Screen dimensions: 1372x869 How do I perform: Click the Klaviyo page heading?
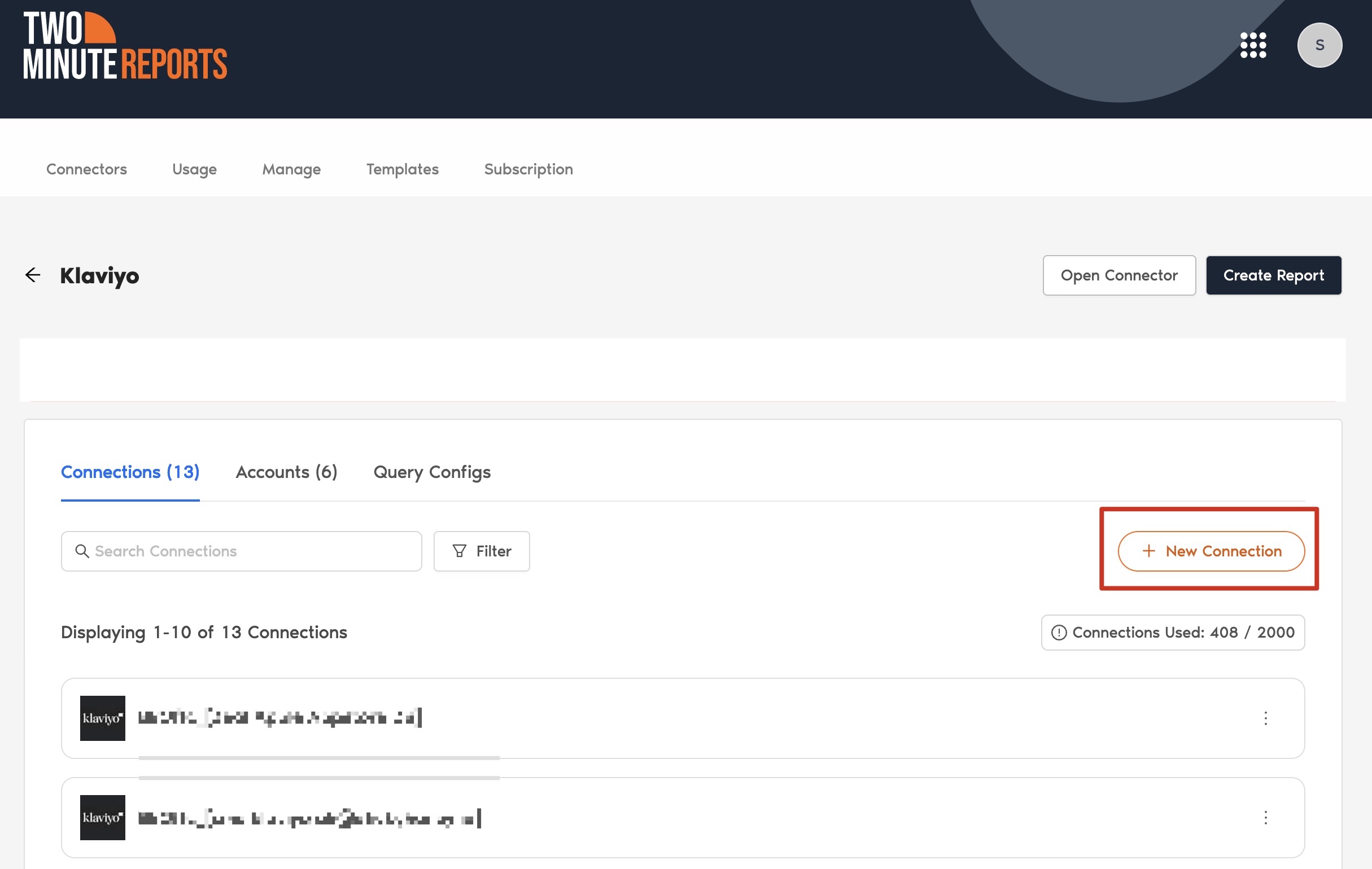(99, 275)
